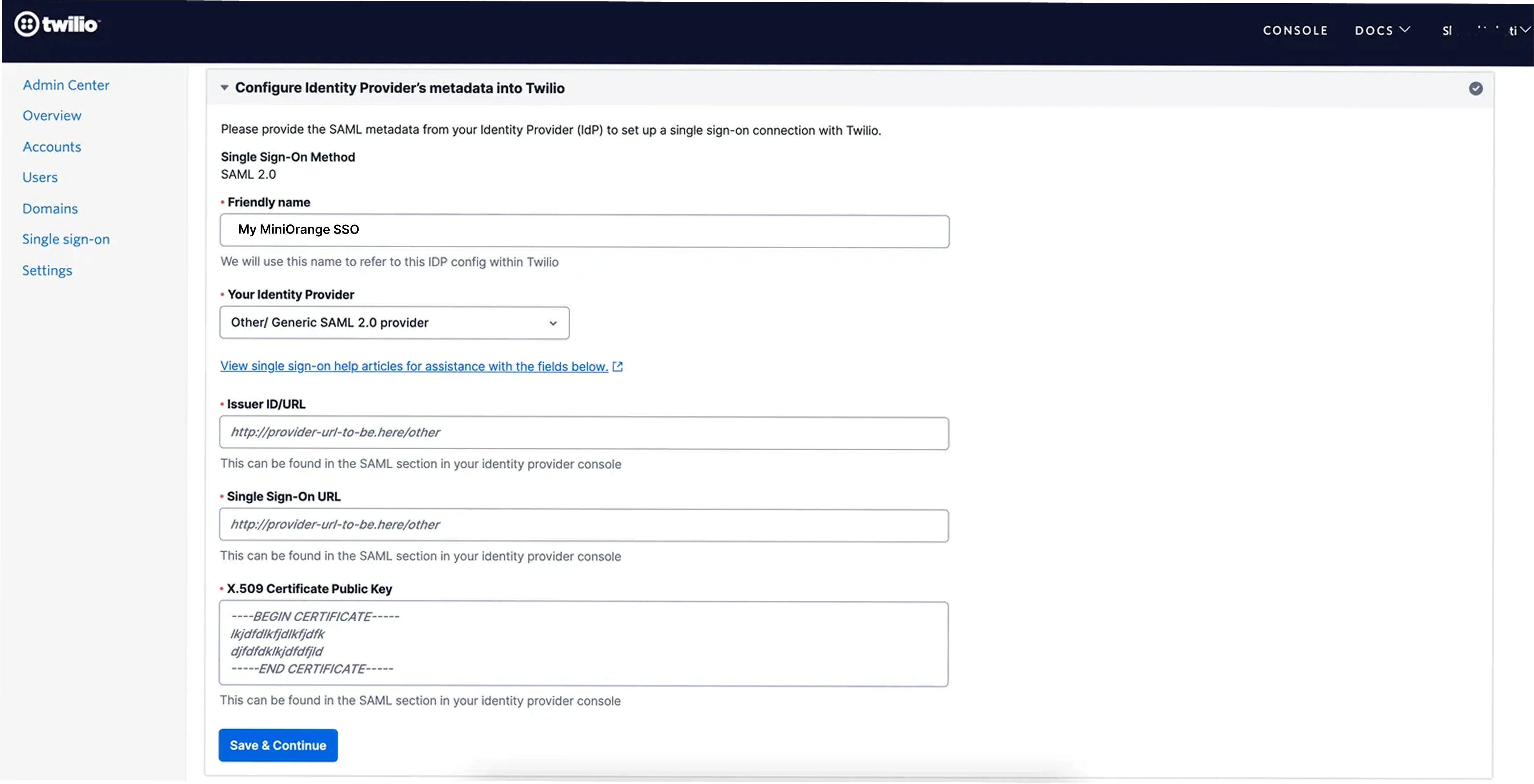Click the Single Sign-On URL input field

click(x=583, y=525)
